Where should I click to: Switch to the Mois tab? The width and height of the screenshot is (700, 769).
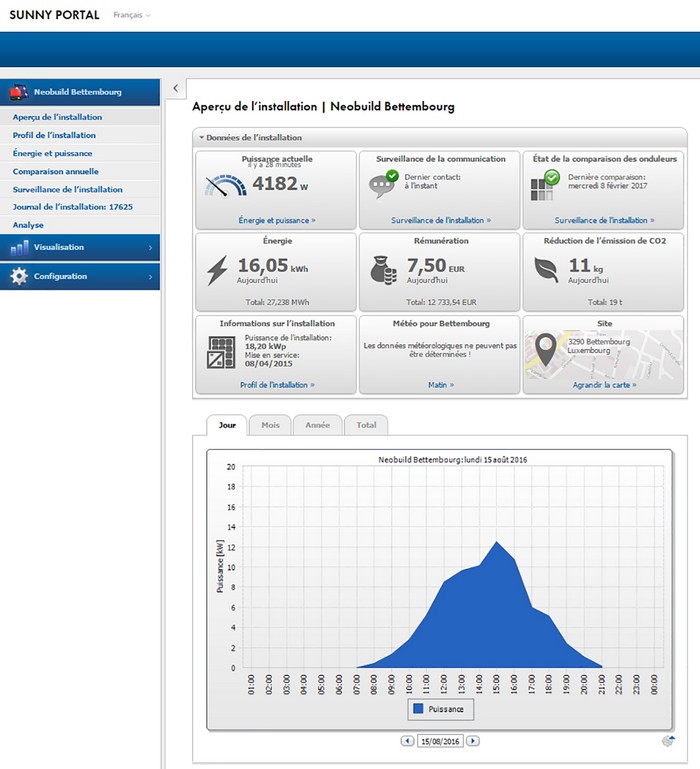tap(270, 425)
